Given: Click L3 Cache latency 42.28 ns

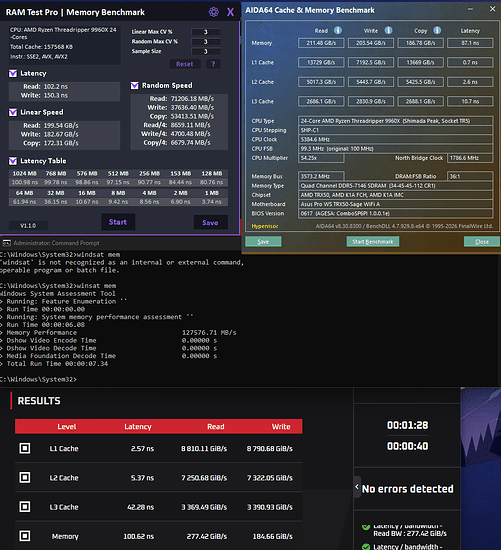Looking at the screenshot, I should click(x=140, y=507).
